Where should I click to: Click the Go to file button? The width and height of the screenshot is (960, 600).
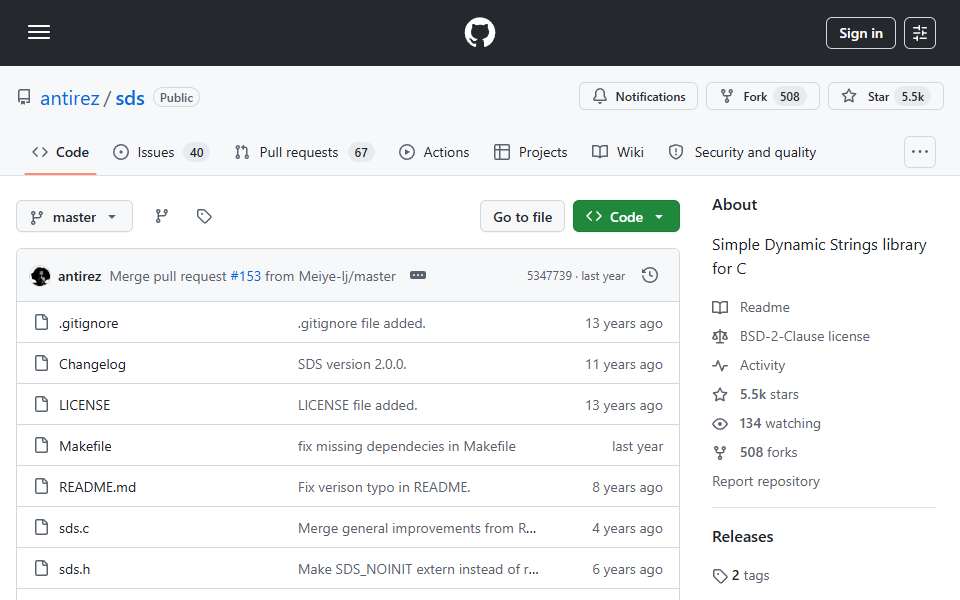point(522,216)
